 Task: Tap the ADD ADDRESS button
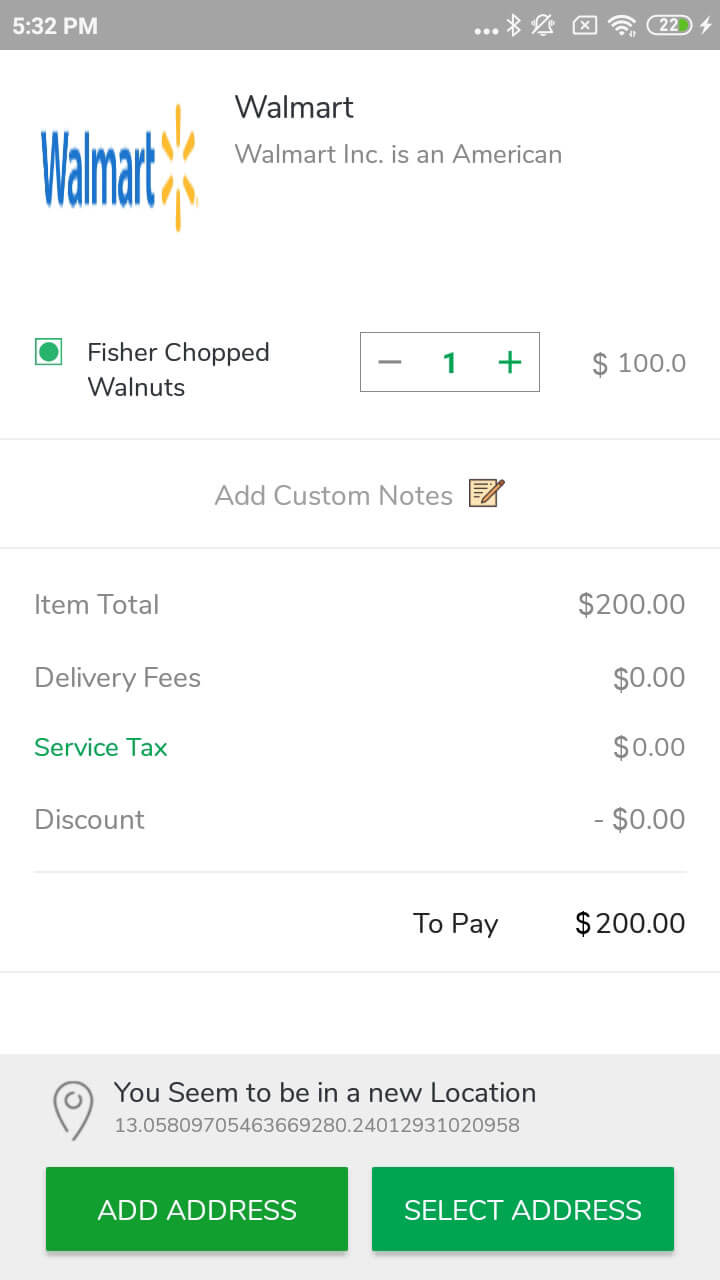pyautogui.click(x=196, y=1208)
